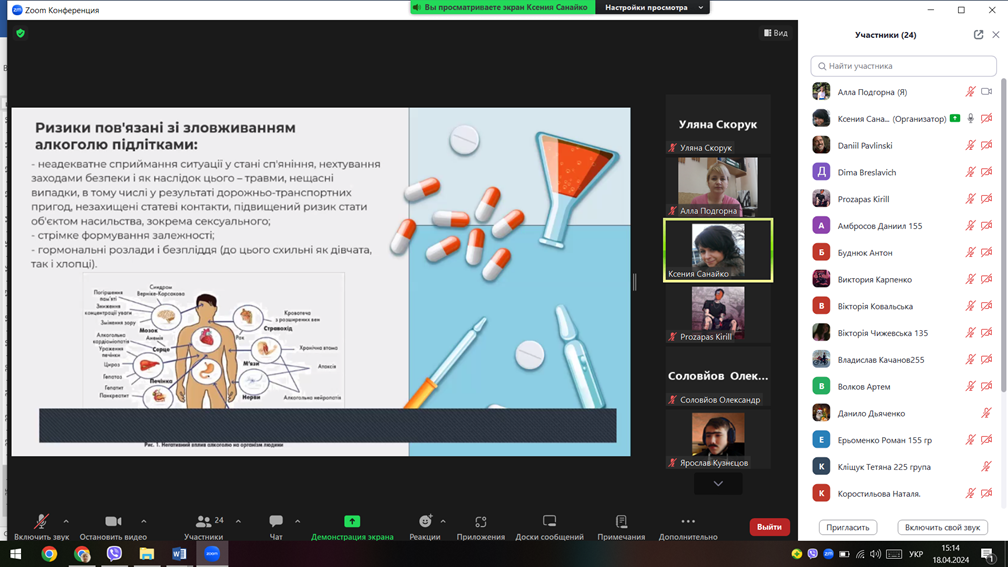Image resolution: width=1008 pixels, height=567 pixels.
Task: Select Ярослав Кузнецов video thumbnail
Action: [718, 440]
